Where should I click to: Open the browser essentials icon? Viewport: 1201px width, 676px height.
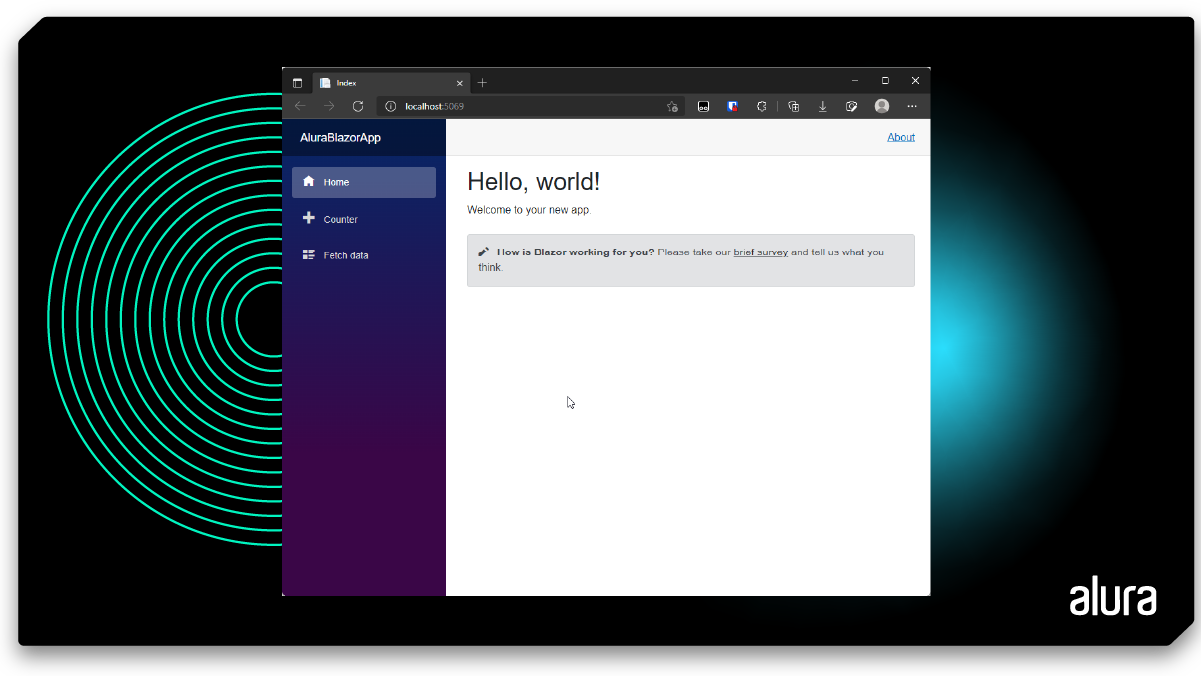pyautogui.click(x=852, y=106)
